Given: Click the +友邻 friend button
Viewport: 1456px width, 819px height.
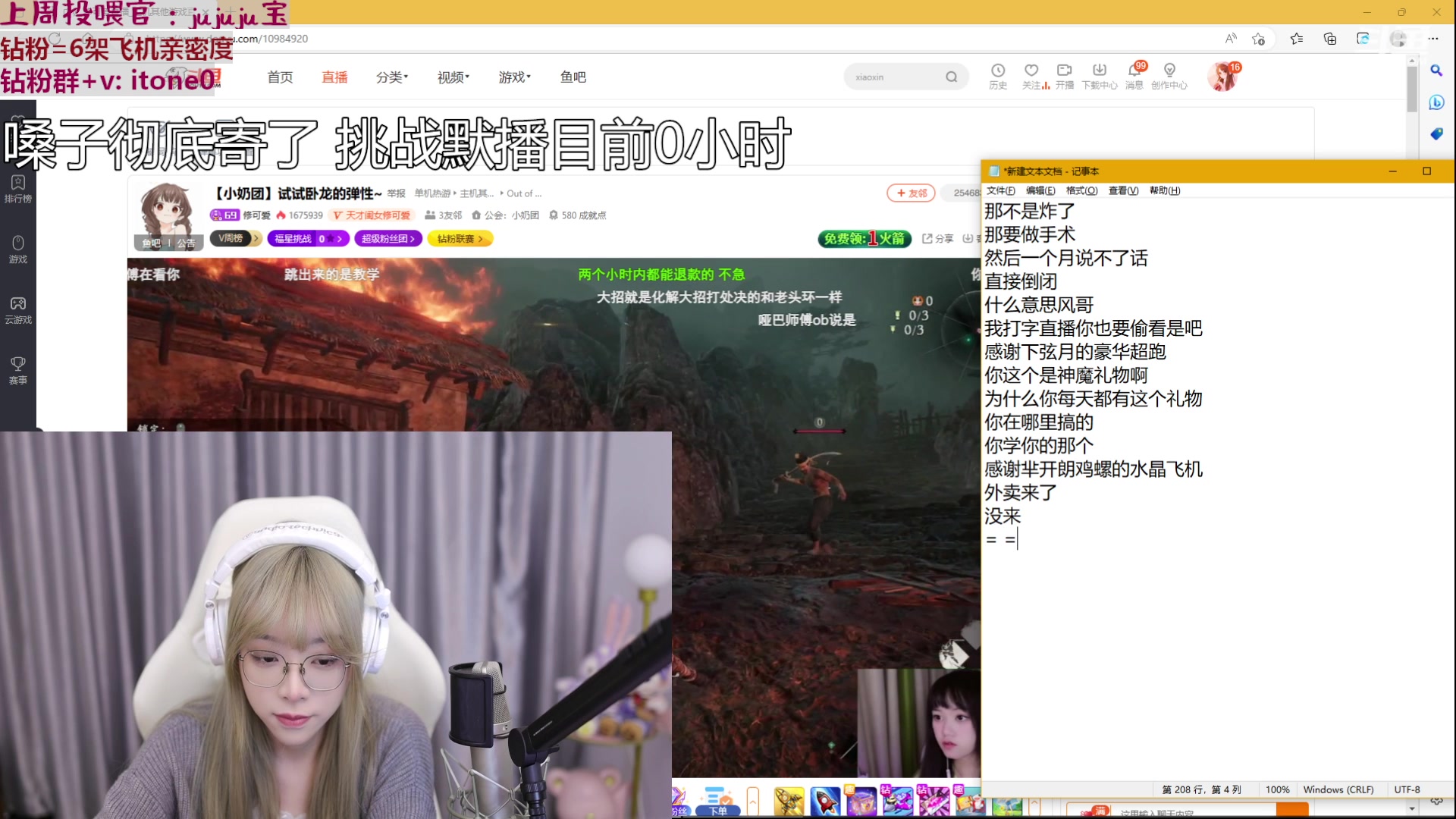Looking at the screenshot, I should pyautogui.click(x=910, y=193).
